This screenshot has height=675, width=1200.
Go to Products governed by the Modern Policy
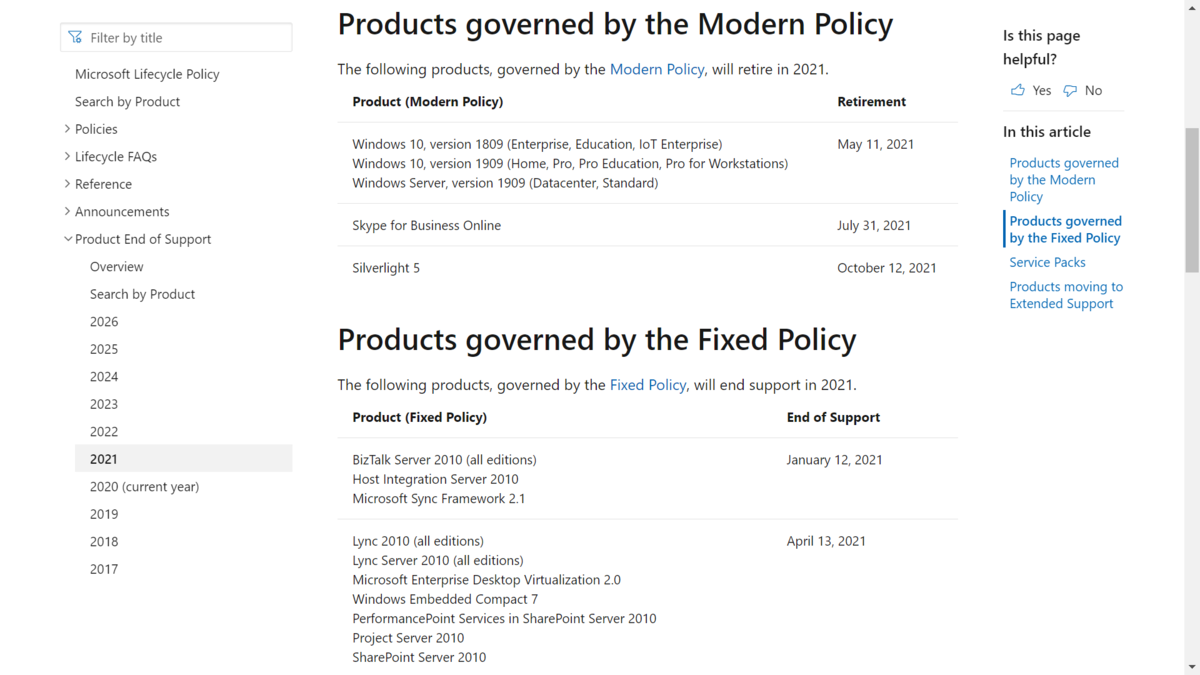(x=1064, y=180)
